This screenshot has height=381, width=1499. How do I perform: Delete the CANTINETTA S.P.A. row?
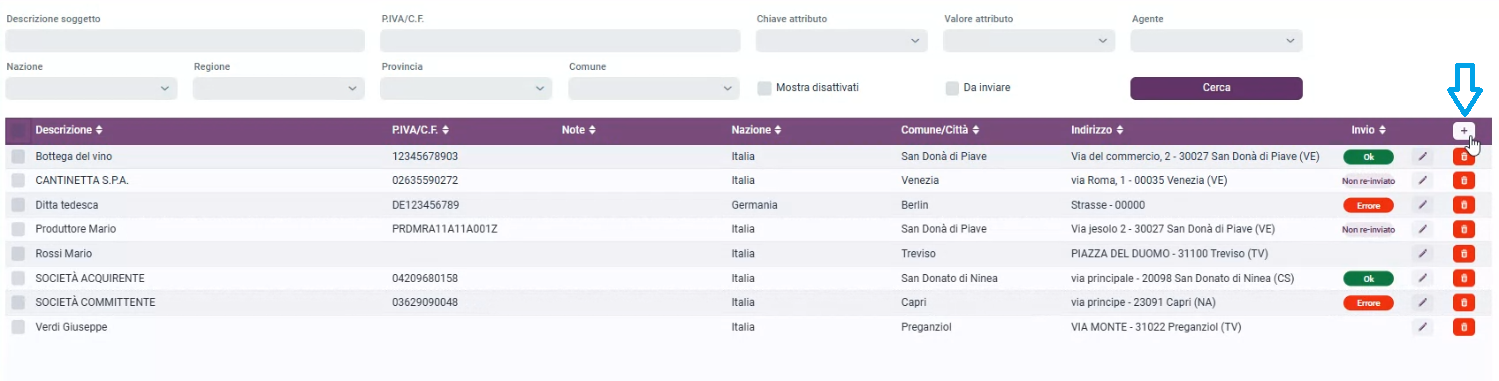point(1464,181)
